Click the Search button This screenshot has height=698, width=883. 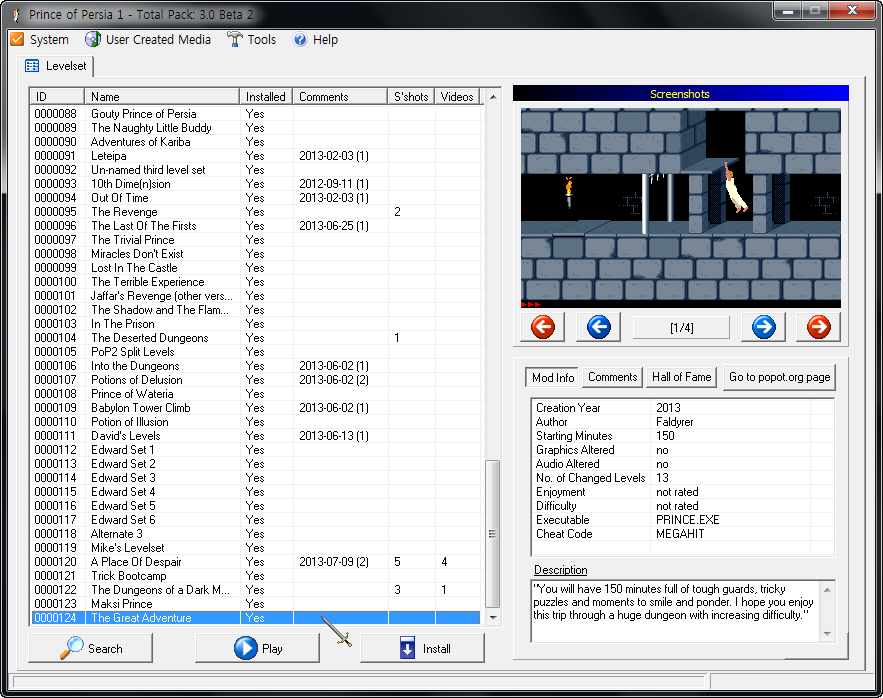click(x=90, y=648)
